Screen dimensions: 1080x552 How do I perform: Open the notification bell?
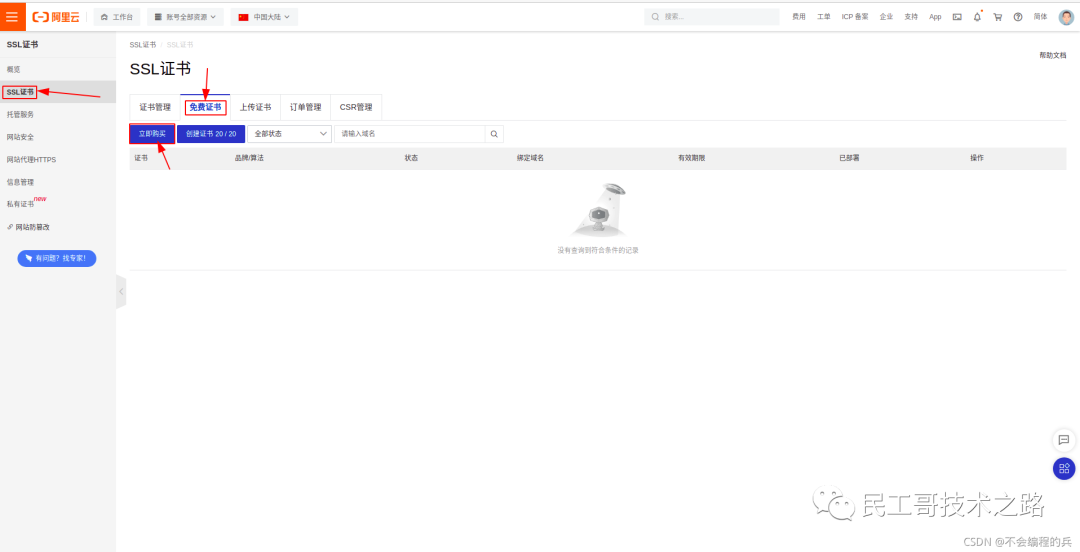(x=977, y=17)
